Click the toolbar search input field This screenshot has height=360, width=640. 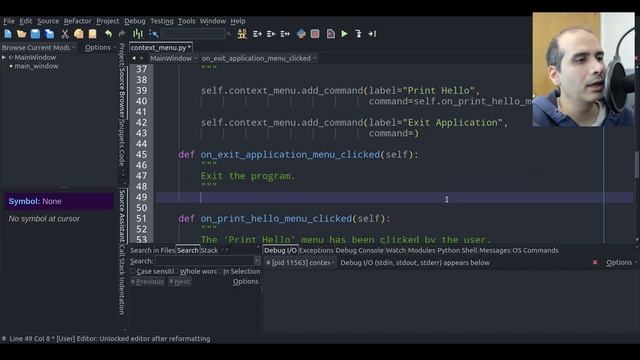[193, 34]
